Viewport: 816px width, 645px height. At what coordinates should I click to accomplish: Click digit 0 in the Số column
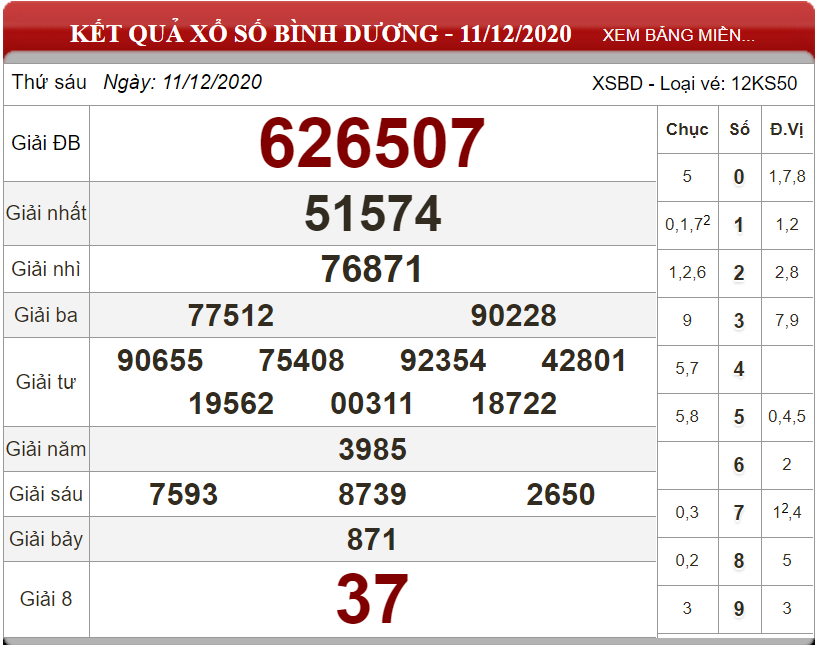[x=739, y=177]
